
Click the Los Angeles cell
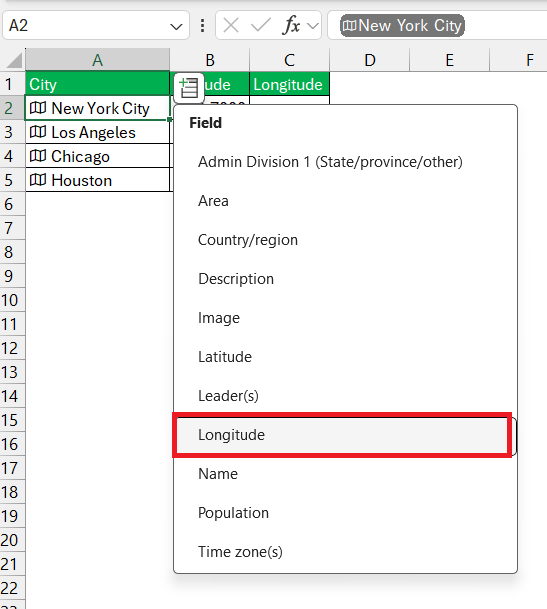pos(98,132)
